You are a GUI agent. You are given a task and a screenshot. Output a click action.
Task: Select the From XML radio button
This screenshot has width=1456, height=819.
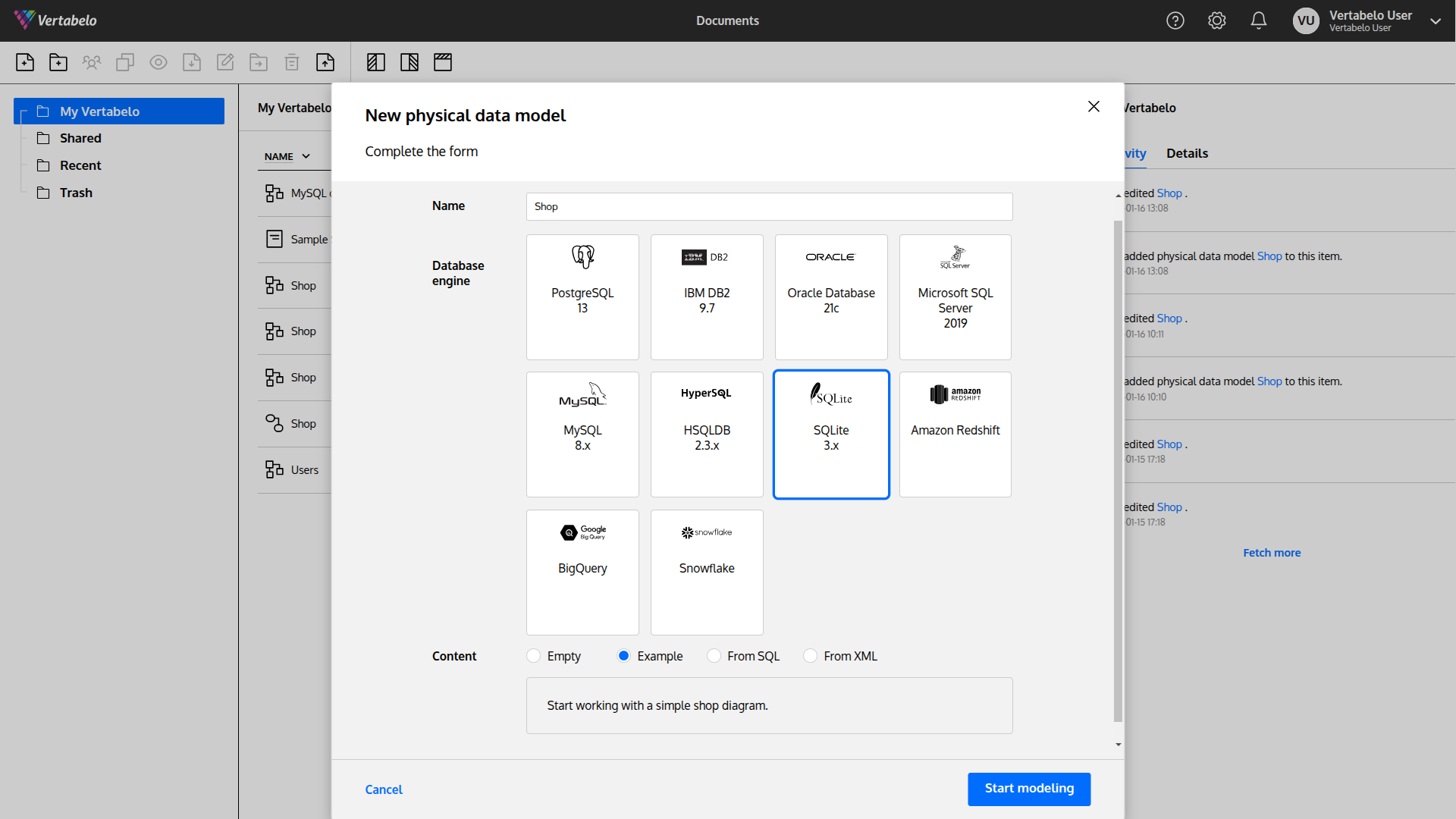(x=811, y=656)
